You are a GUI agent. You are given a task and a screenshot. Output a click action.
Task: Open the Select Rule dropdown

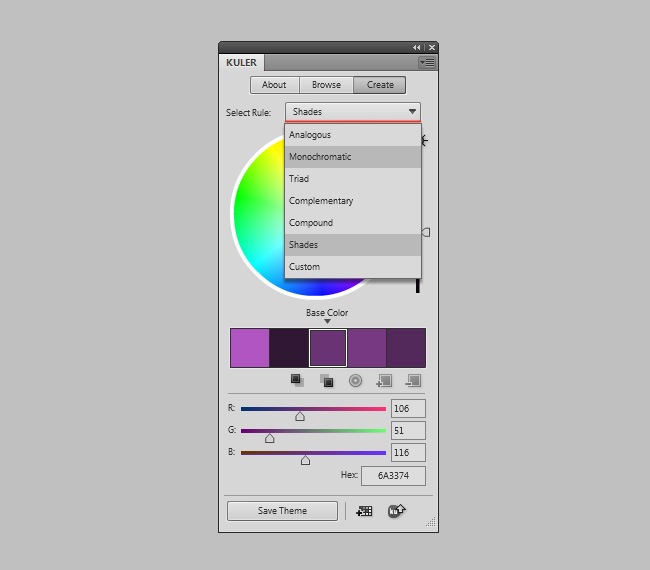[353, 112]
